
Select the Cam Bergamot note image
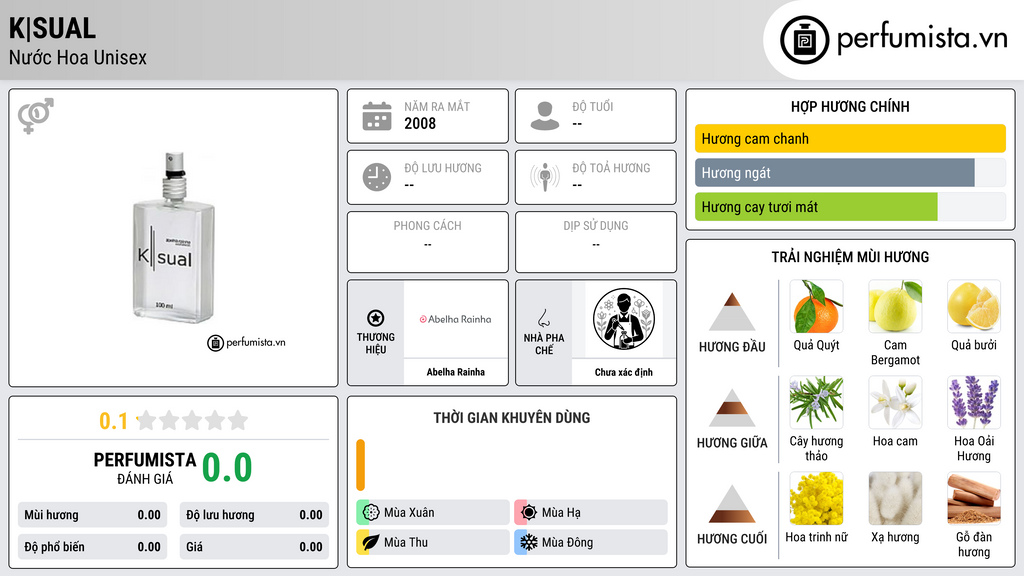pos(895,307)
